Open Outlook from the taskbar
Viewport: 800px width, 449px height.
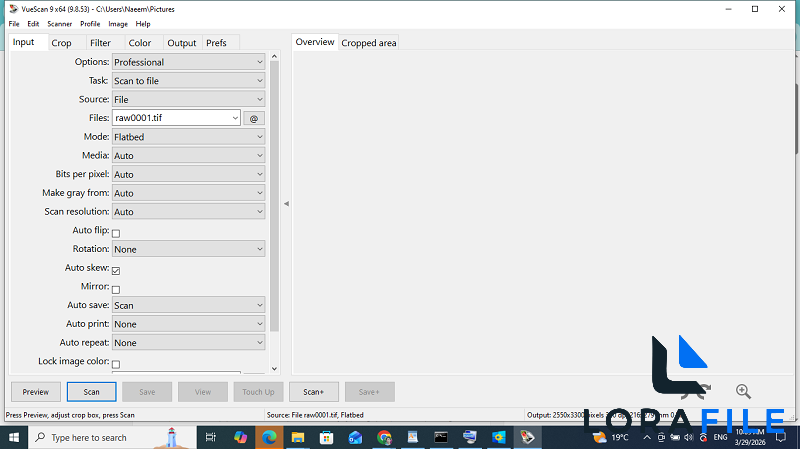click(x=355, y=437)
